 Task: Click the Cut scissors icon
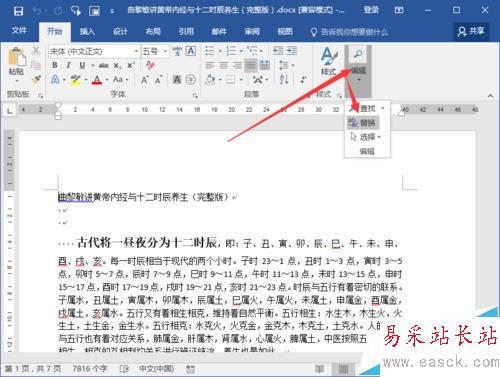36,51
